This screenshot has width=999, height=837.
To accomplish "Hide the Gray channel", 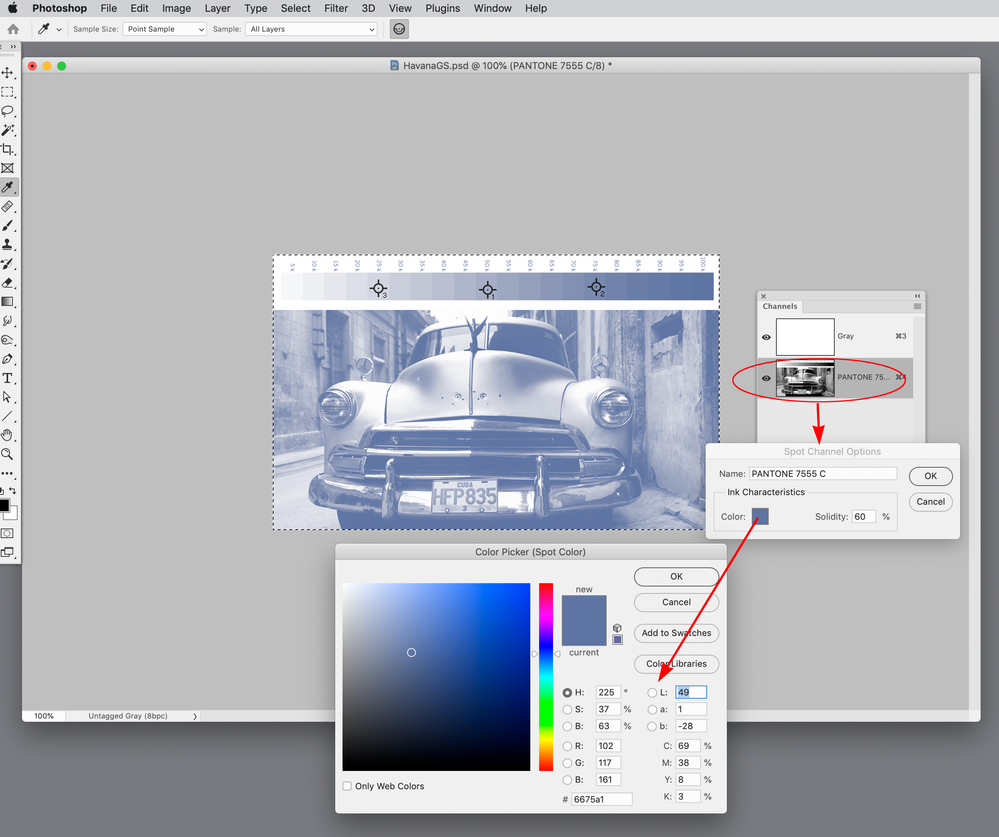I will tap(766, 337).
